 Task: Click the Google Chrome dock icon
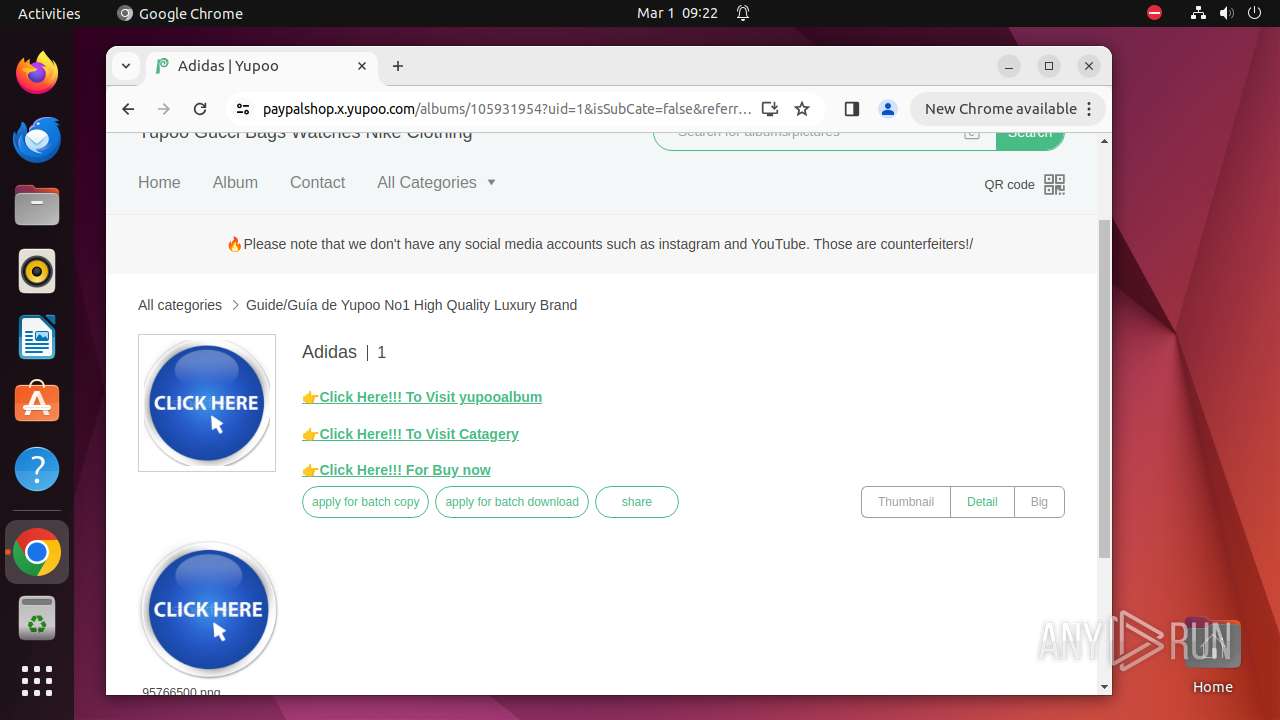pos(37,552)
